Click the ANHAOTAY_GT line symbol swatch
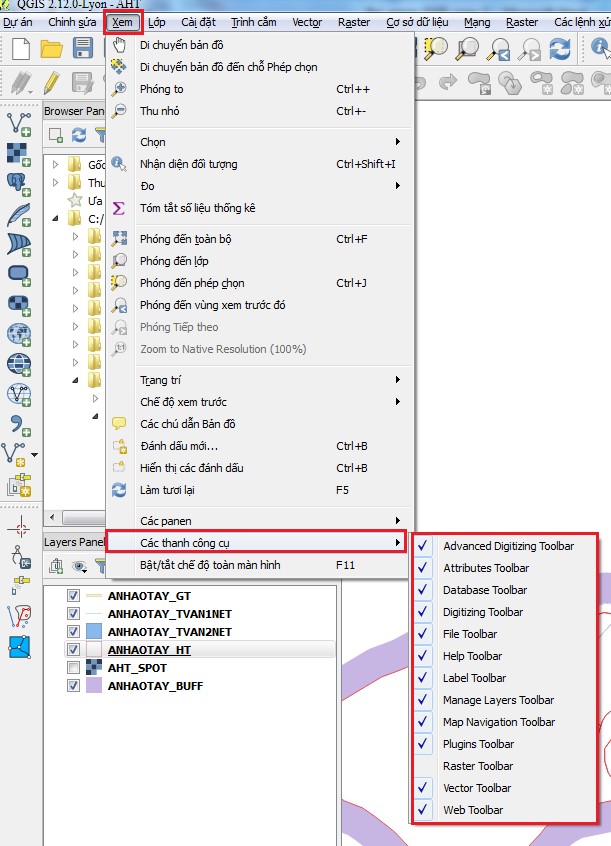The image size is (611, 846). coord(94,596)
